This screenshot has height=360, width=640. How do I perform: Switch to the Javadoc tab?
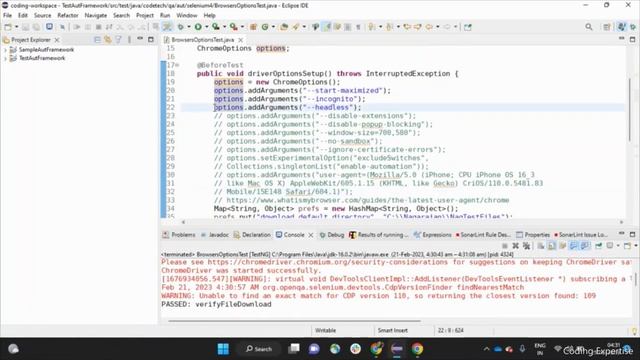pyautogui.click(x=215, y=235)
